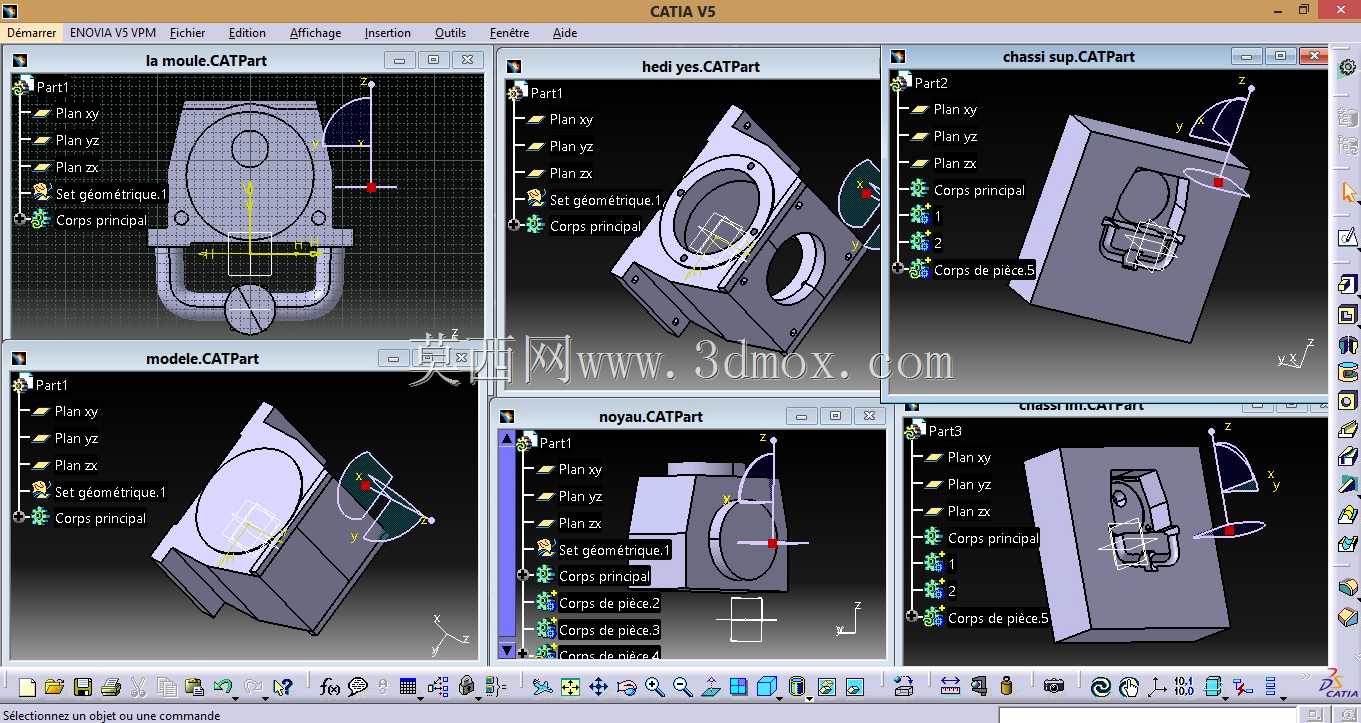Open the Formula f(x) tool

point(330,687)
